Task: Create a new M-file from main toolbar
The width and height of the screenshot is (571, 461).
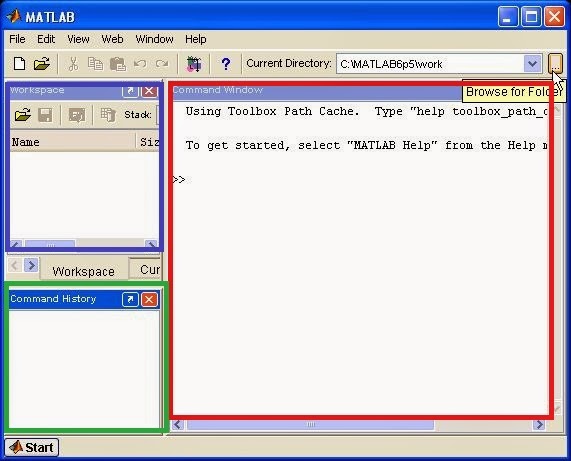Action: pos(19,64)
